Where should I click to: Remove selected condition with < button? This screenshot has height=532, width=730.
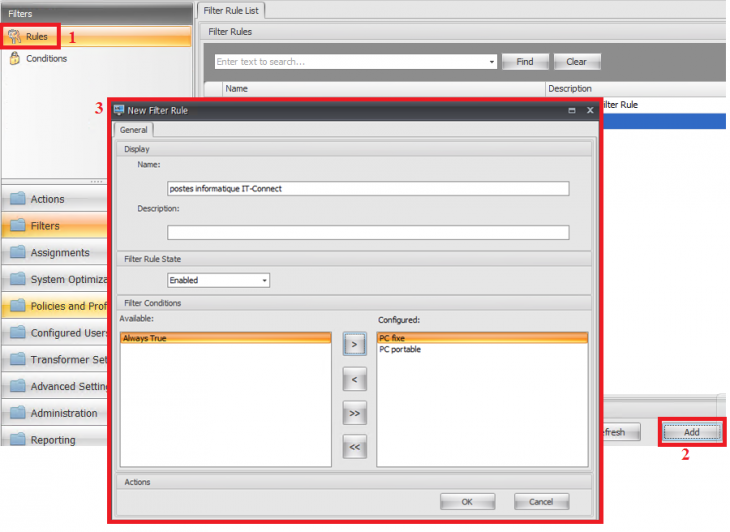(x=354, y=379)
